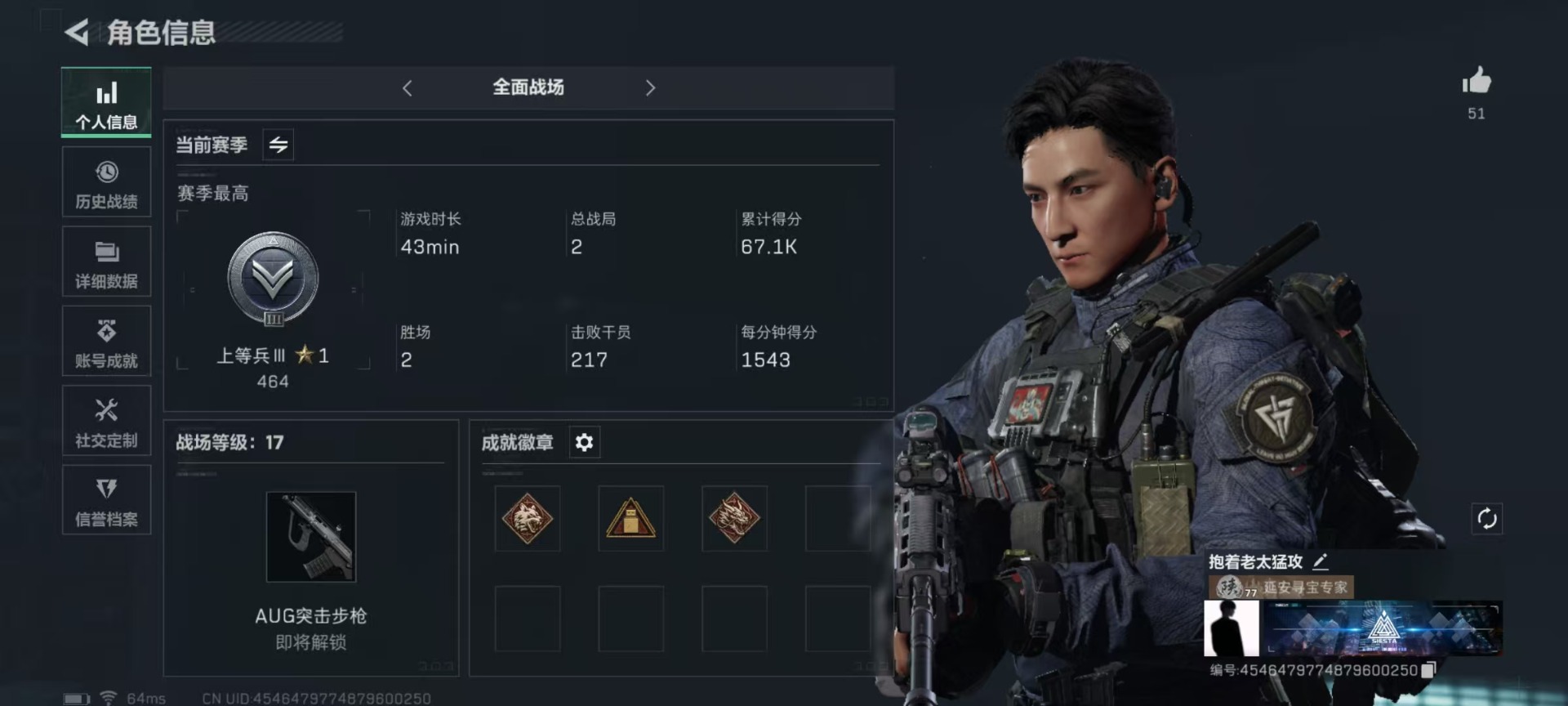Edit the nickname 抱着老太猛攻

click(x=1320, y=561)
